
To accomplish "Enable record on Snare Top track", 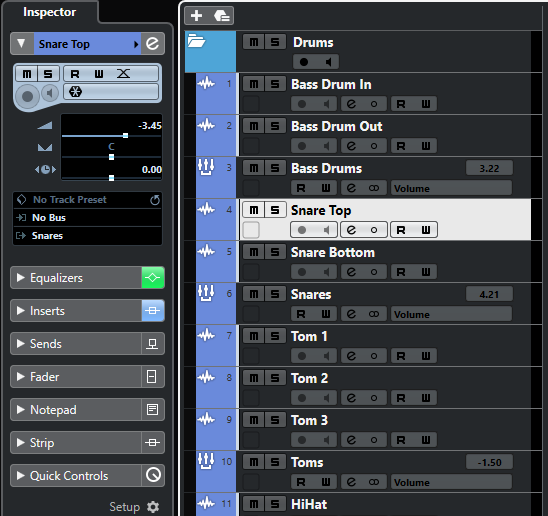I will pyautogui.click(x=302, y=230).
